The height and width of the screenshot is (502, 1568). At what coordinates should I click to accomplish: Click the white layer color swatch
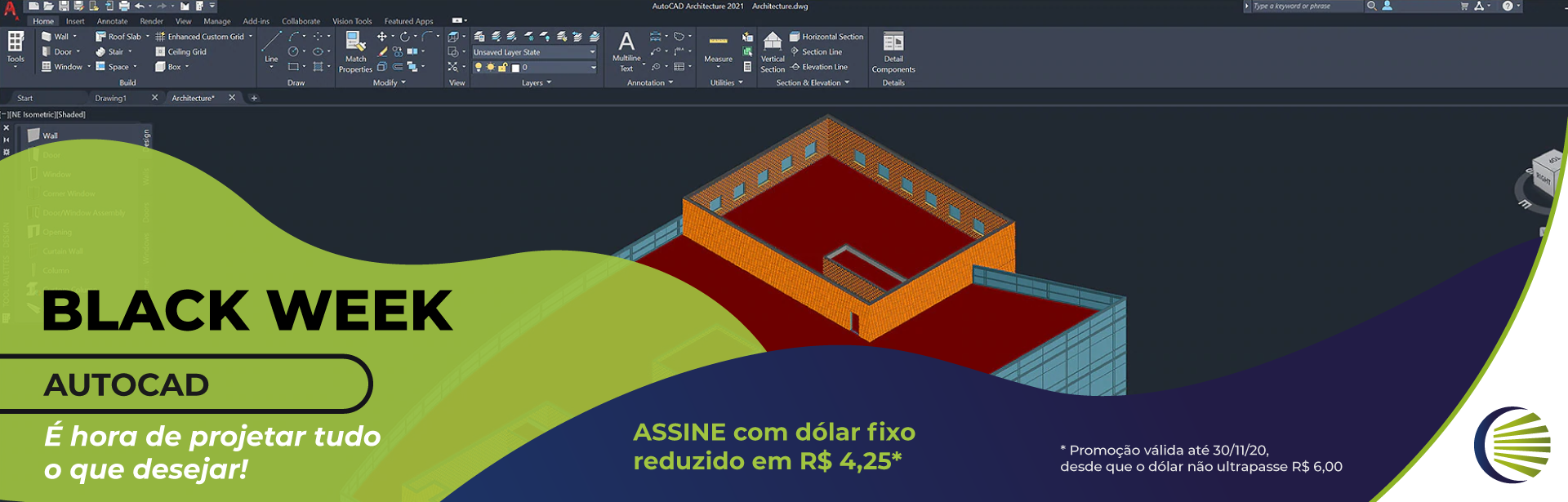[x=515, y=68]
